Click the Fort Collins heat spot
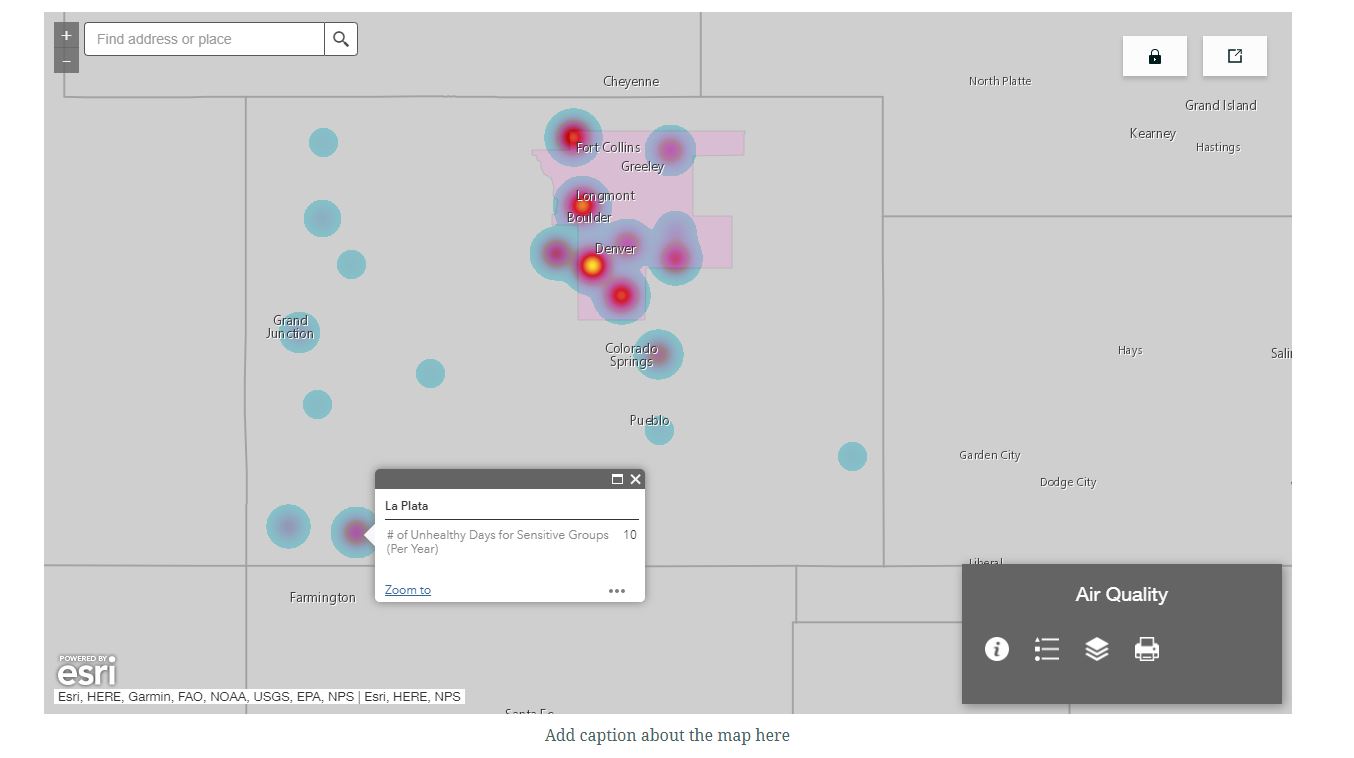The width and height of the screenshot is (1354, 758). (x=573, y=137)
